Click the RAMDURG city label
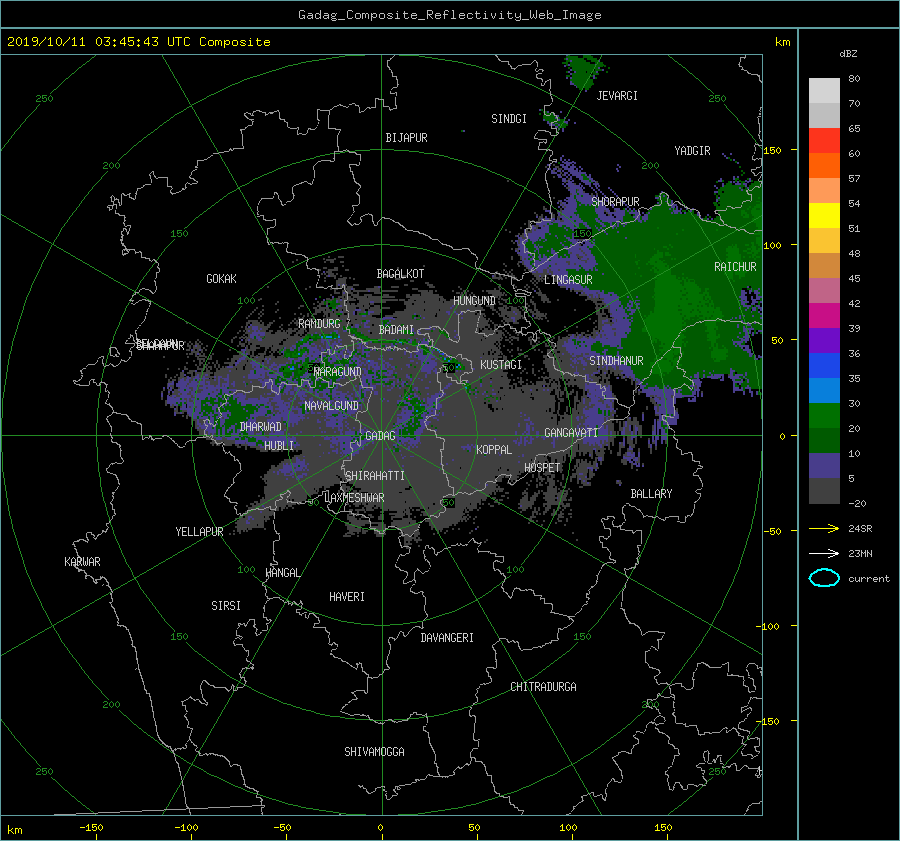Screen dimensions: 900x841 319,324
